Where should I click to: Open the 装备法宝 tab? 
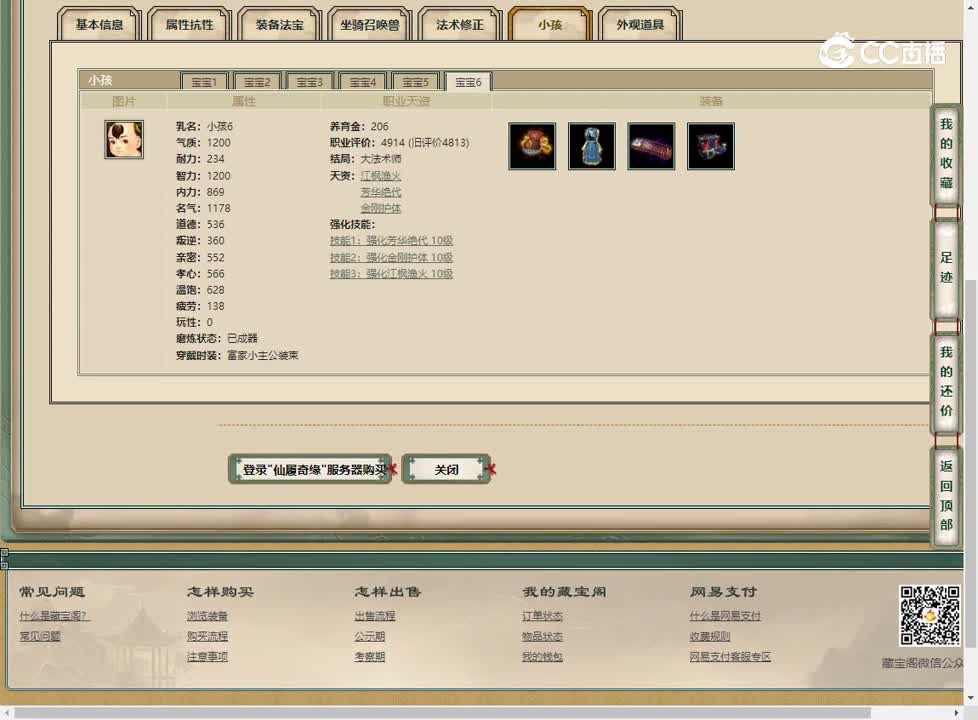coord(279,24)
